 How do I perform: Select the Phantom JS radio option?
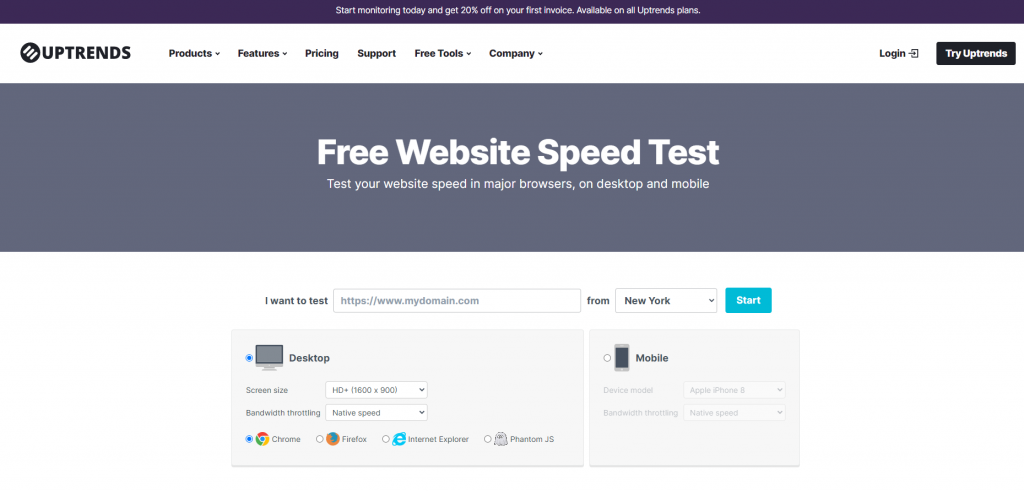(x=487, y=439)
